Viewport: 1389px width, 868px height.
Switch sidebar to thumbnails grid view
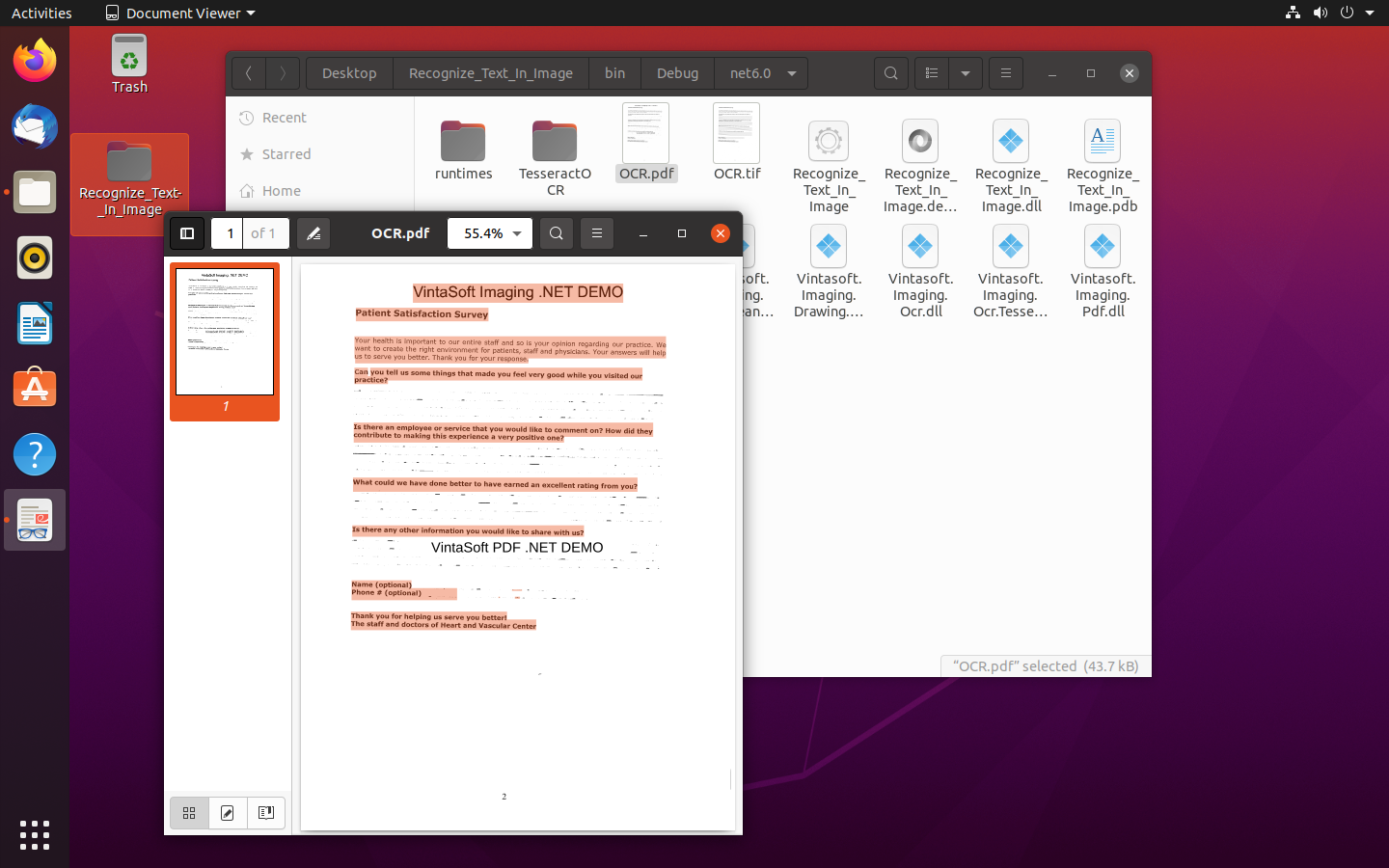tap(189, 813)
